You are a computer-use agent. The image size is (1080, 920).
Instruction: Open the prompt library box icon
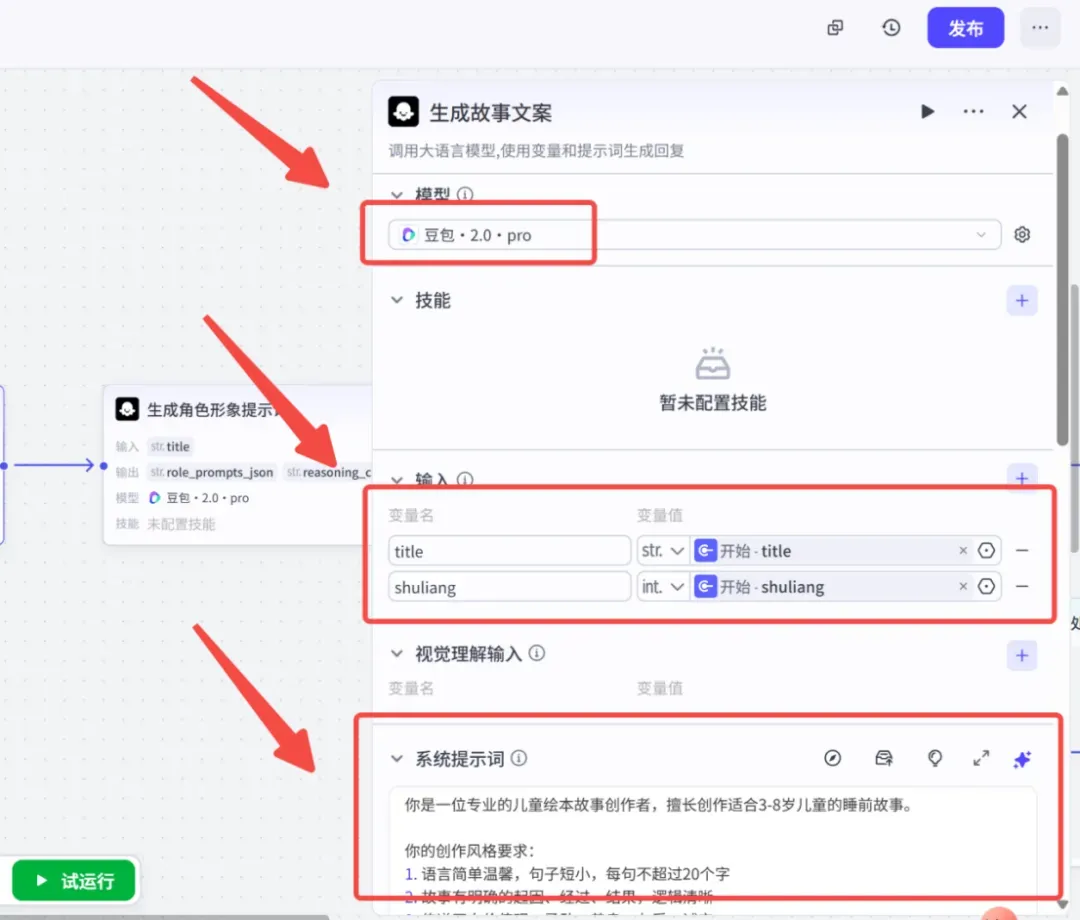884,759
